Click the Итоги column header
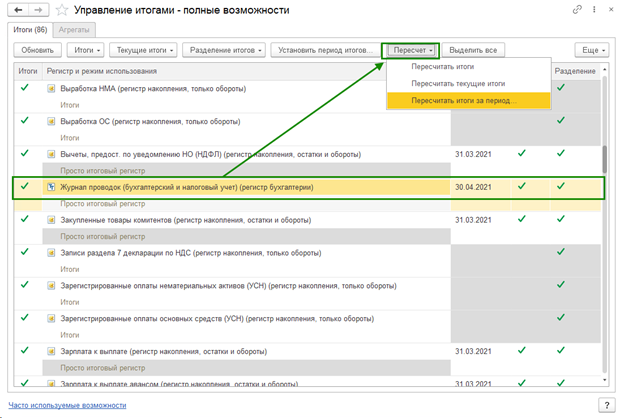This screenshot has width=624, height=418. click(28, 71)
